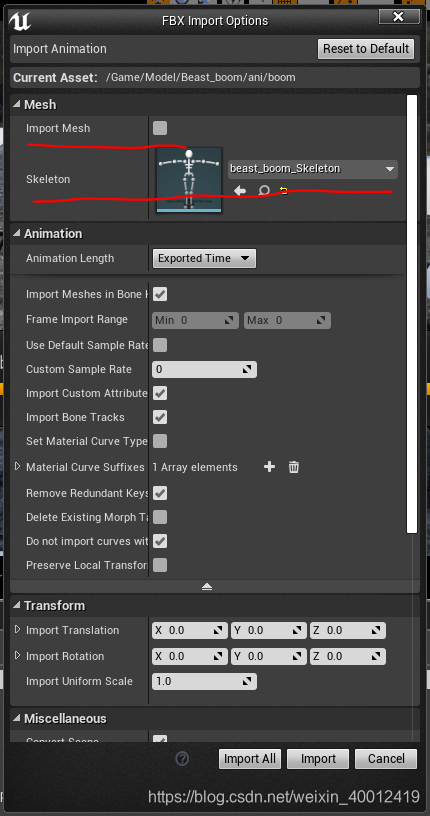This screenshot has height=816, width=430.
Task: Toggle Remove Redundant Keys checkbox
Action: 160,493
